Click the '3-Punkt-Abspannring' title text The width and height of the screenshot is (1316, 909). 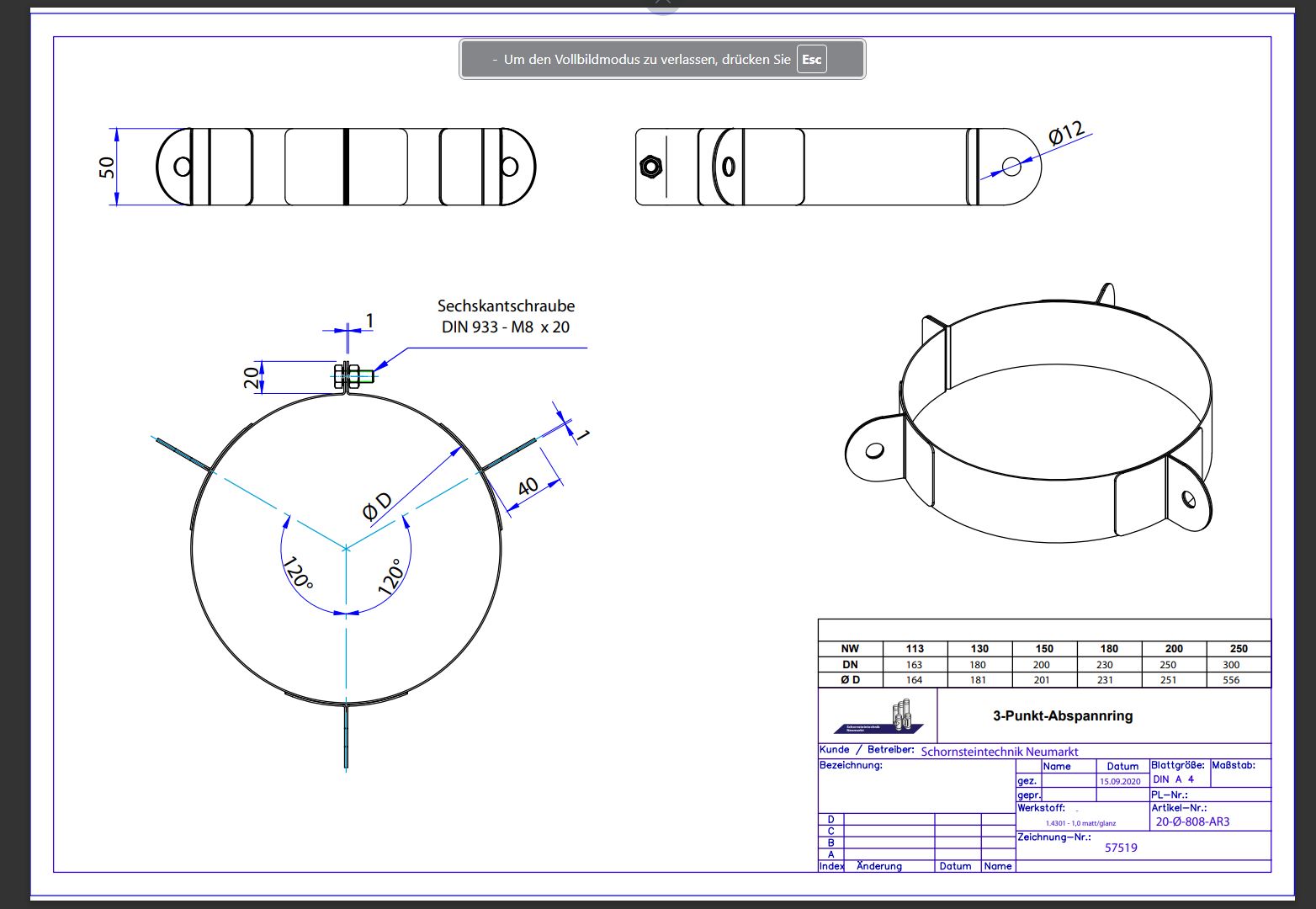(x=1063, y=716)
